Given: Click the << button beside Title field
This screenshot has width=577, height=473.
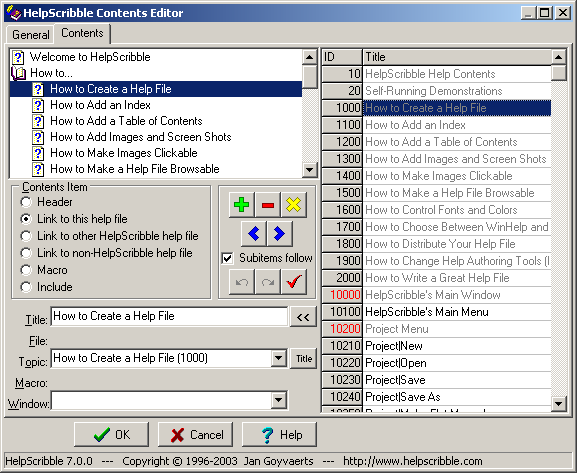Looking at the screenshot, I should tap(303, 317).
